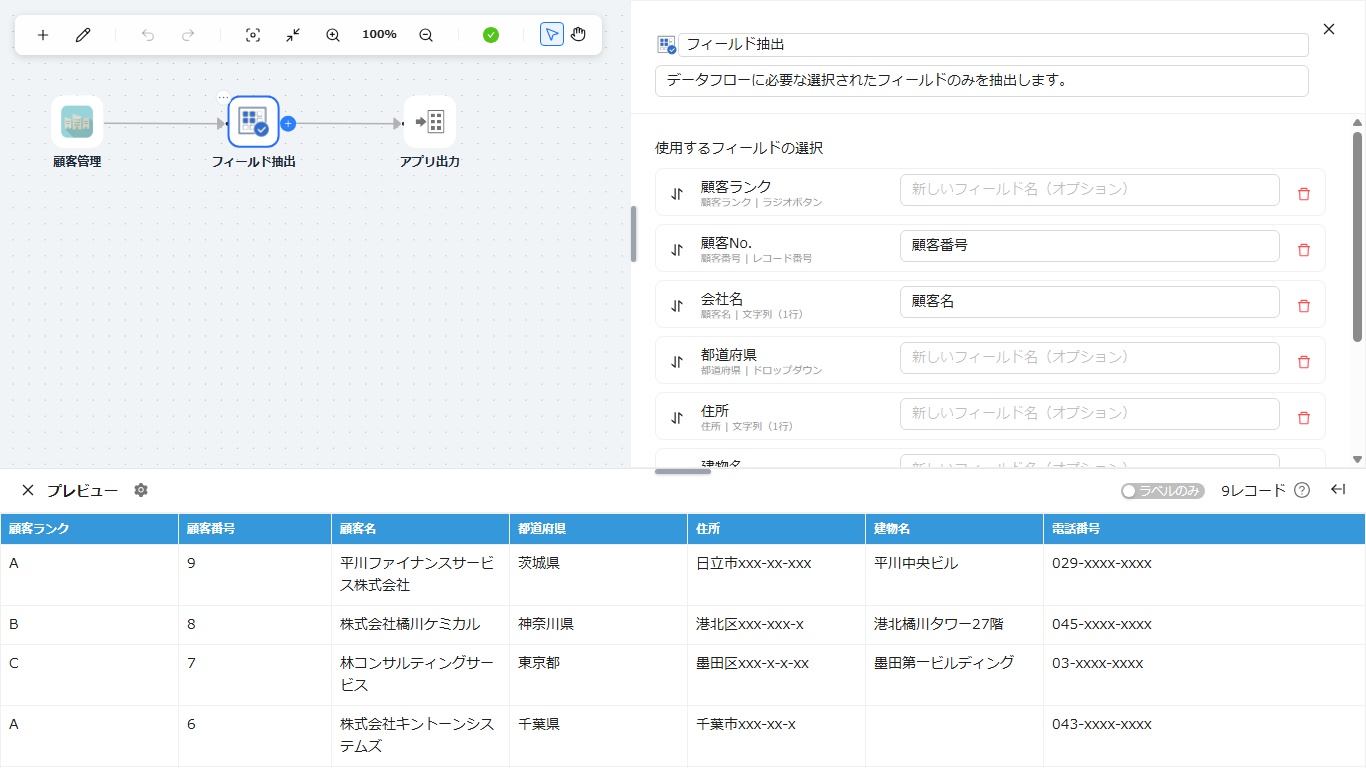Close the preview panel with X
The image size is (1366, 768).
(28, 490)
